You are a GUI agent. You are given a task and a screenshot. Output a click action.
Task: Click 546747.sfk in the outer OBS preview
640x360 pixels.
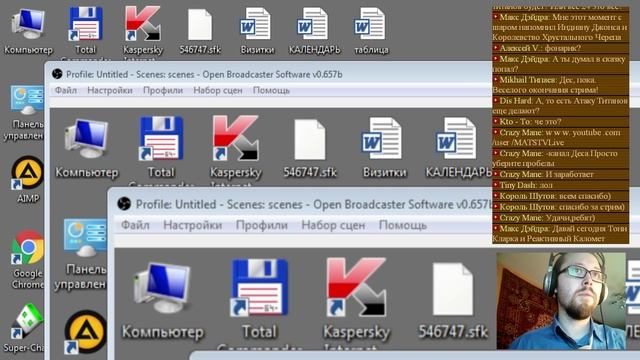pos(310,149)
